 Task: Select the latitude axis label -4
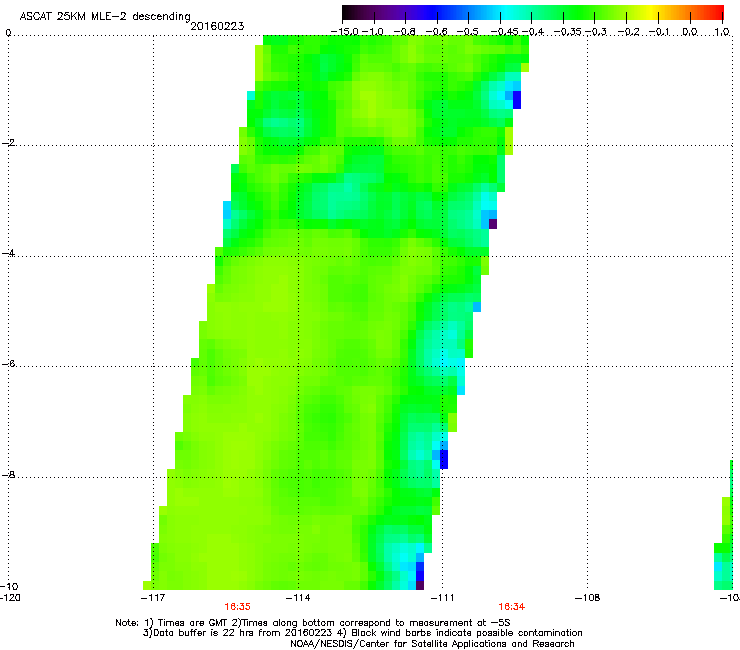8,253
